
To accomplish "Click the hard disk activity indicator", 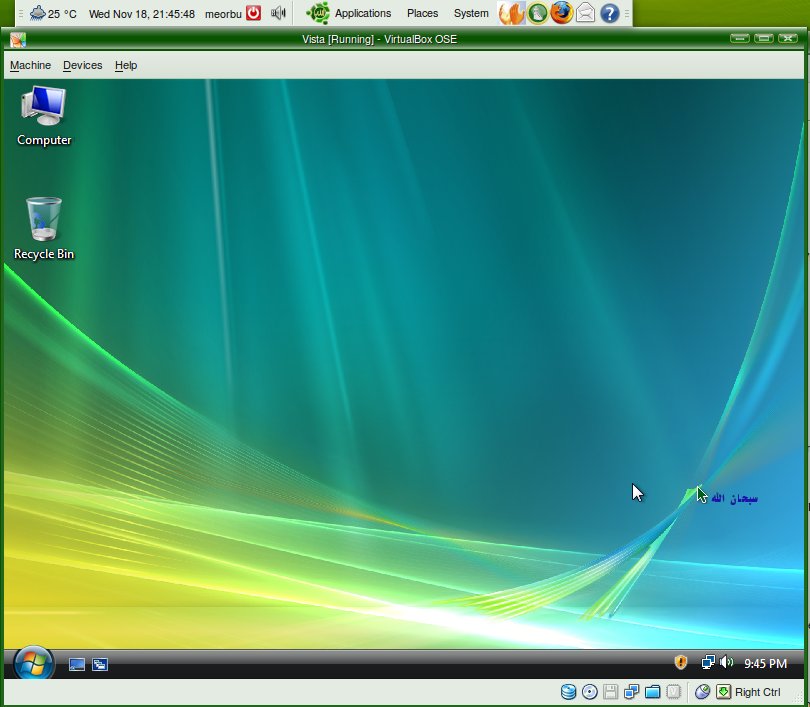I will (x=568, y=692).
